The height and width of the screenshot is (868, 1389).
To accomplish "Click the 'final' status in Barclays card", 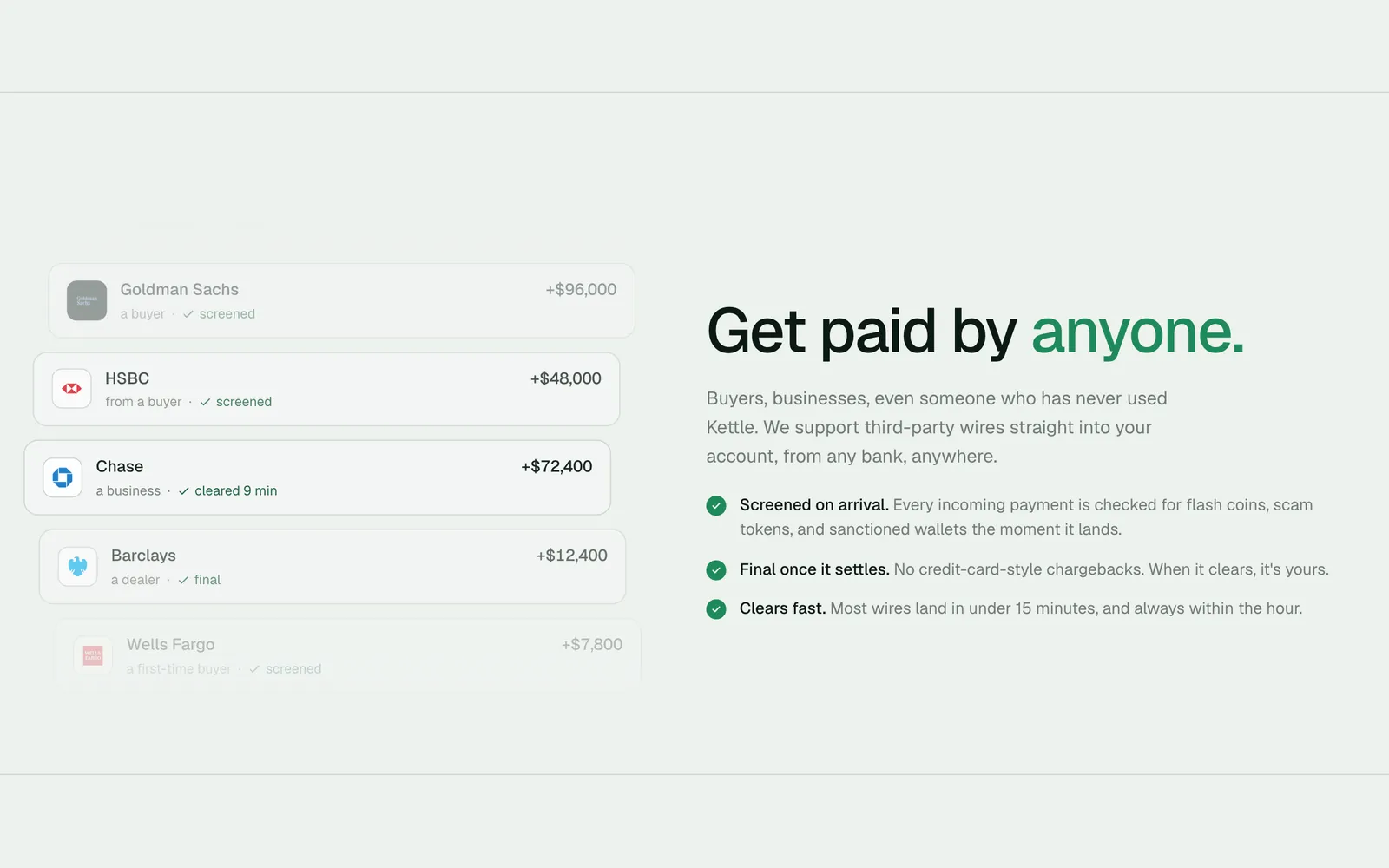I will click(207, 580).
